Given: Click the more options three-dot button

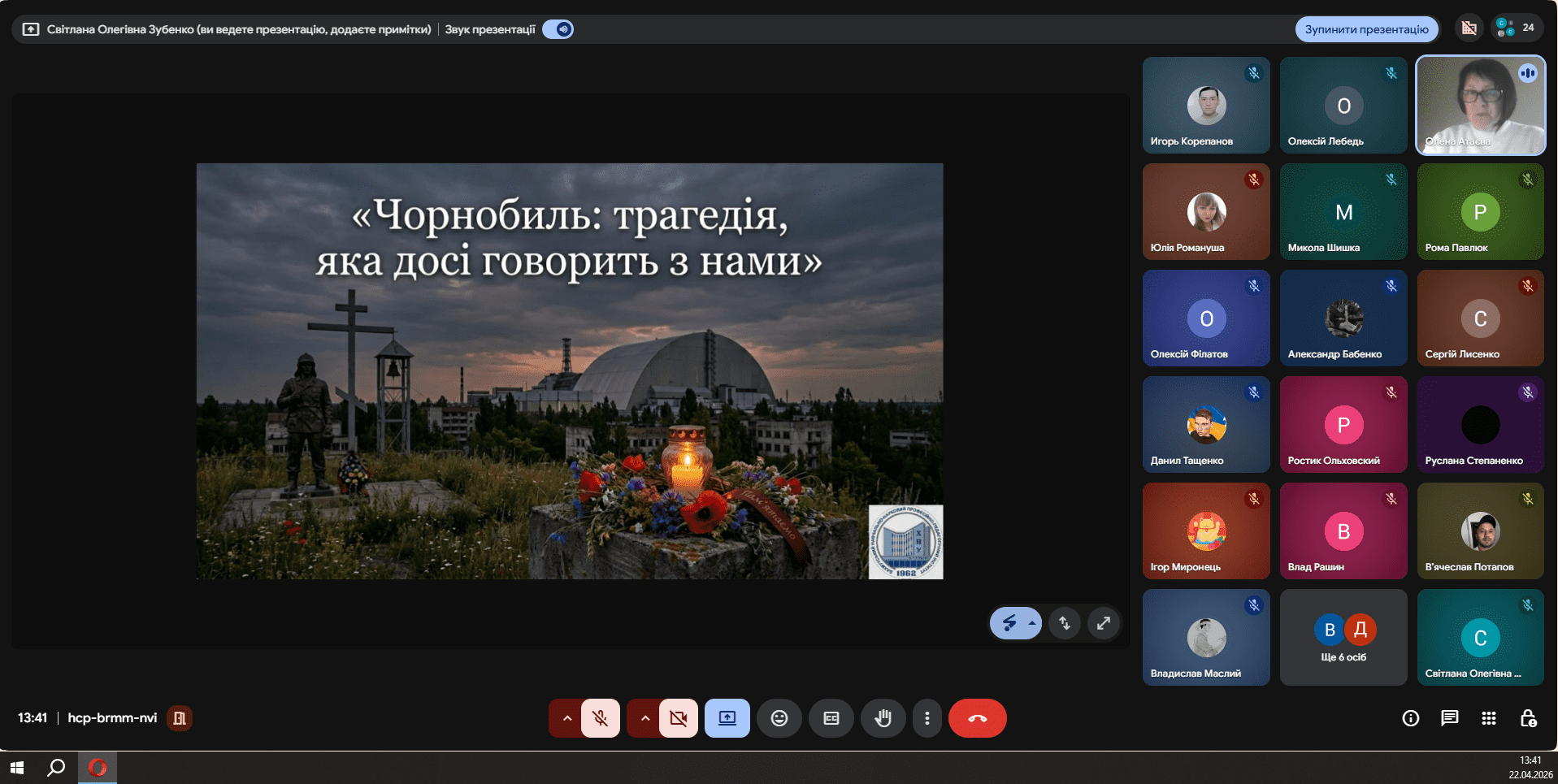Looking at the screenshot, I should click(927, 718).
